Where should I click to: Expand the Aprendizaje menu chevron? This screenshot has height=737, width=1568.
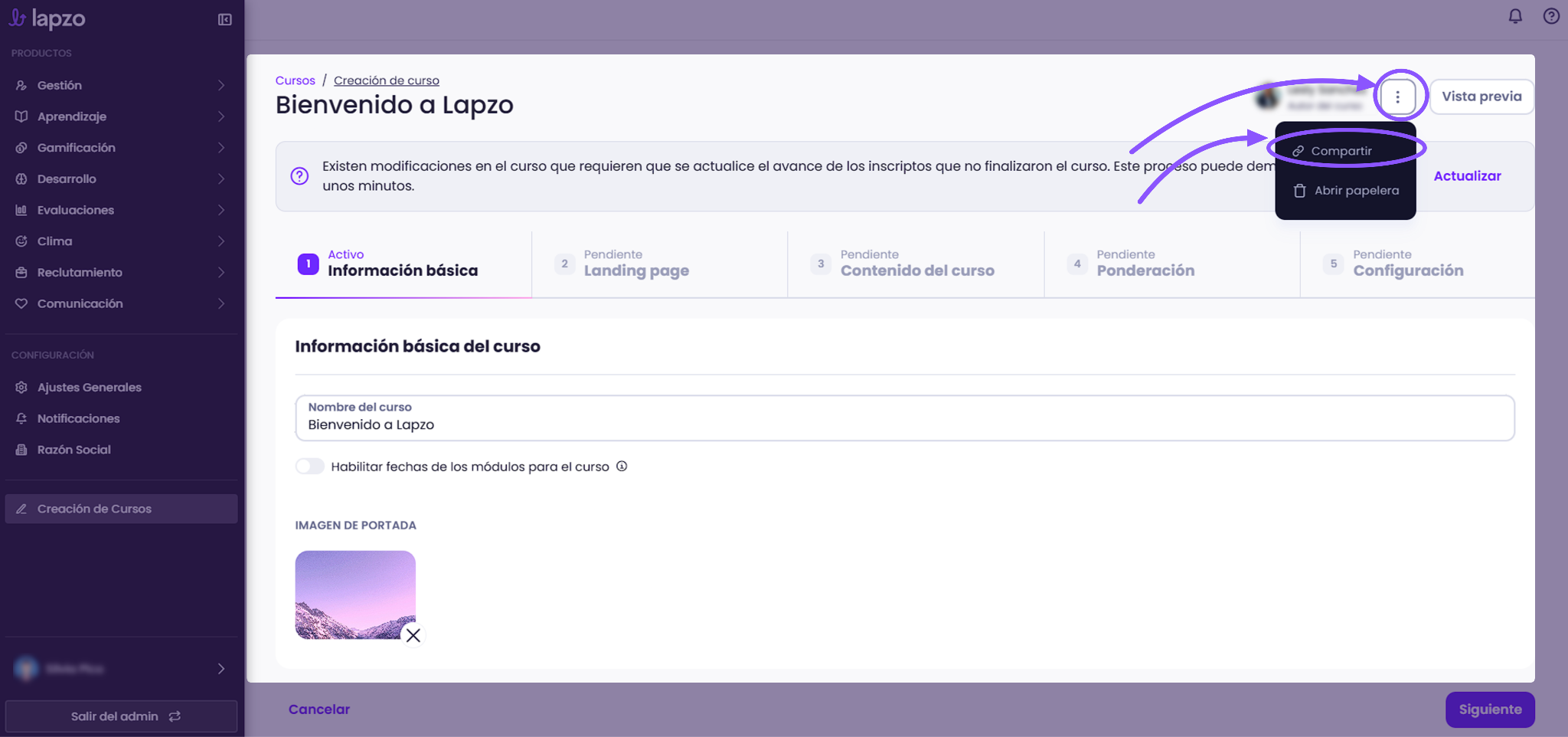(221, 116)
